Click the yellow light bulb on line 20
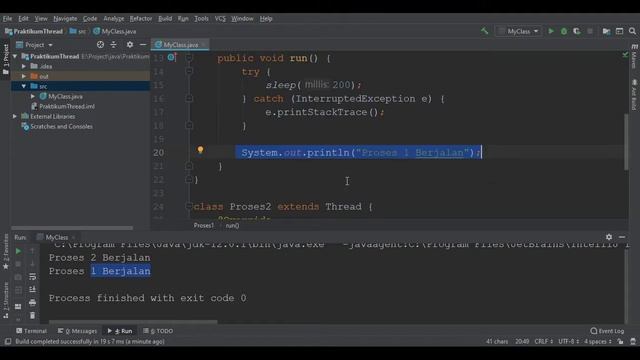 200,150
